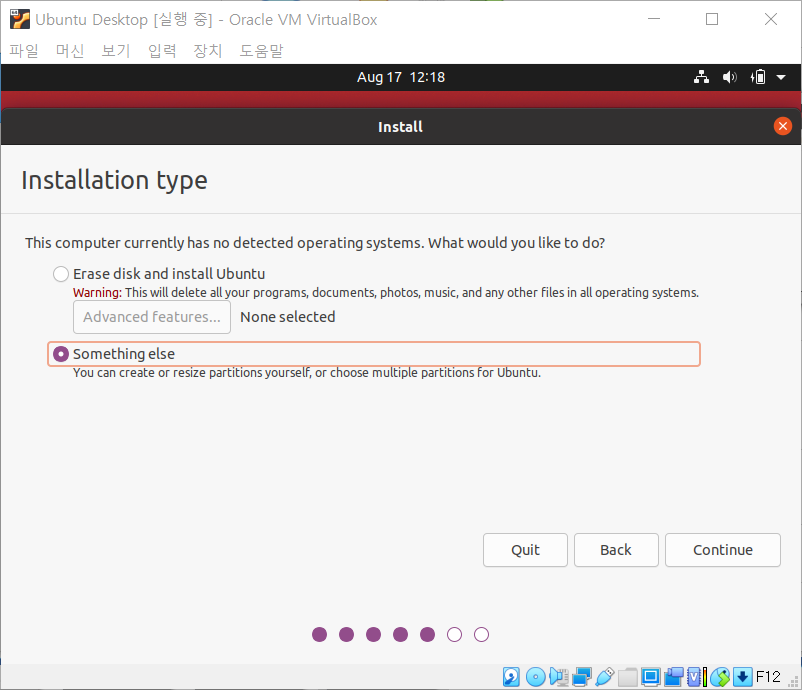802x690 pixels.
Task: Click the Ubuntu wired network indicator
Action: coord(701,77)
